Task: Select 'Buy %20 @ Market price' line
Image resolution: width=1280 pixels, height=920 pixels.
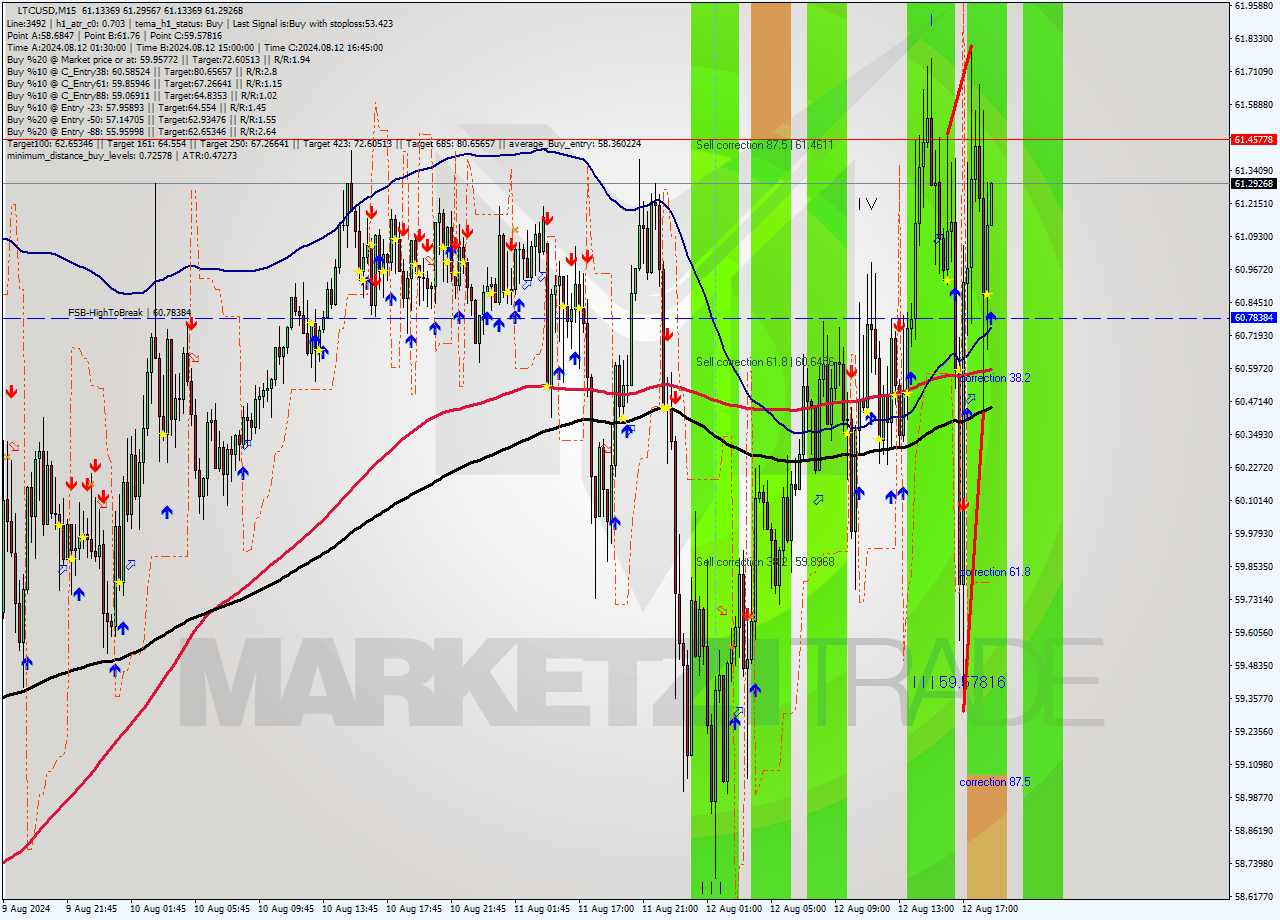Action: pyautogui.click(x=158, y=59)
